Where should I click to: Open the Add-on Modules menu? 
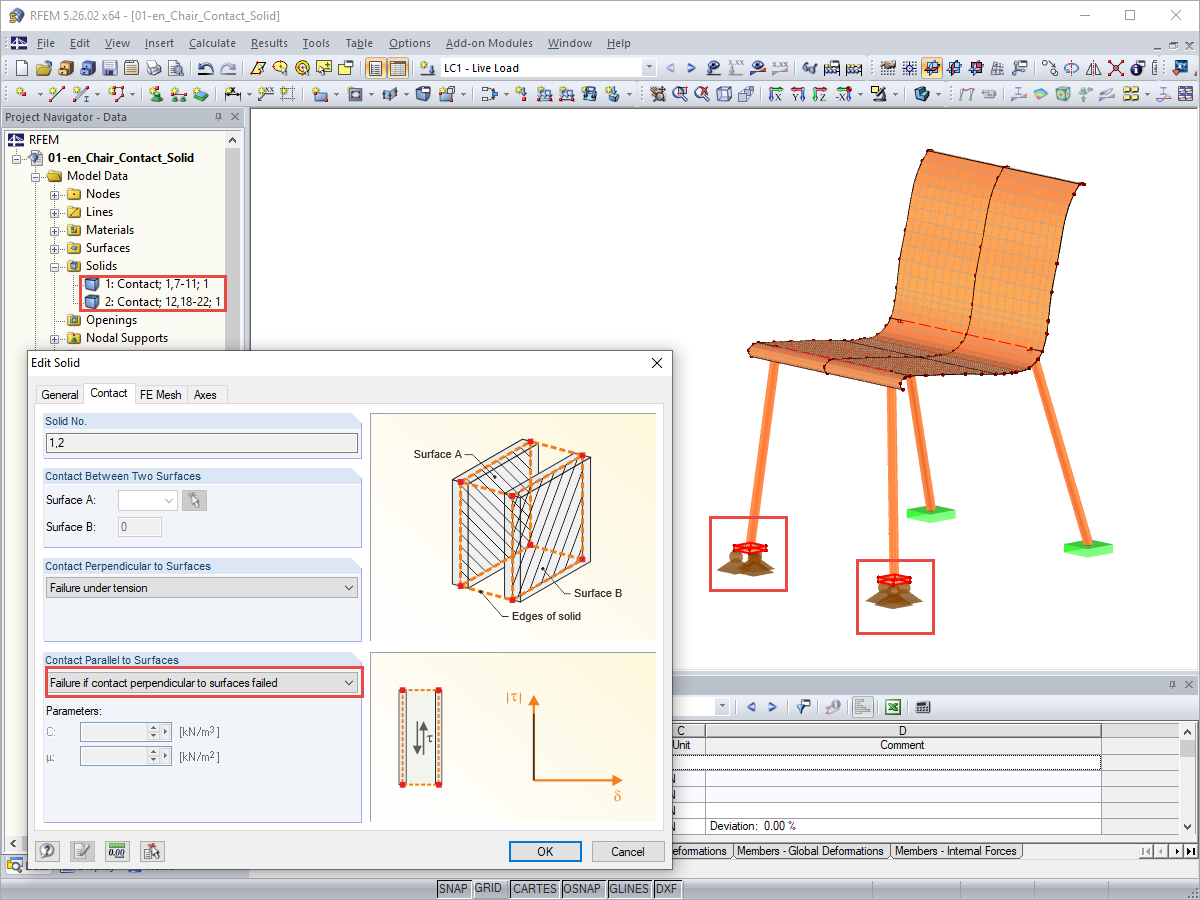tap(489, 43)
